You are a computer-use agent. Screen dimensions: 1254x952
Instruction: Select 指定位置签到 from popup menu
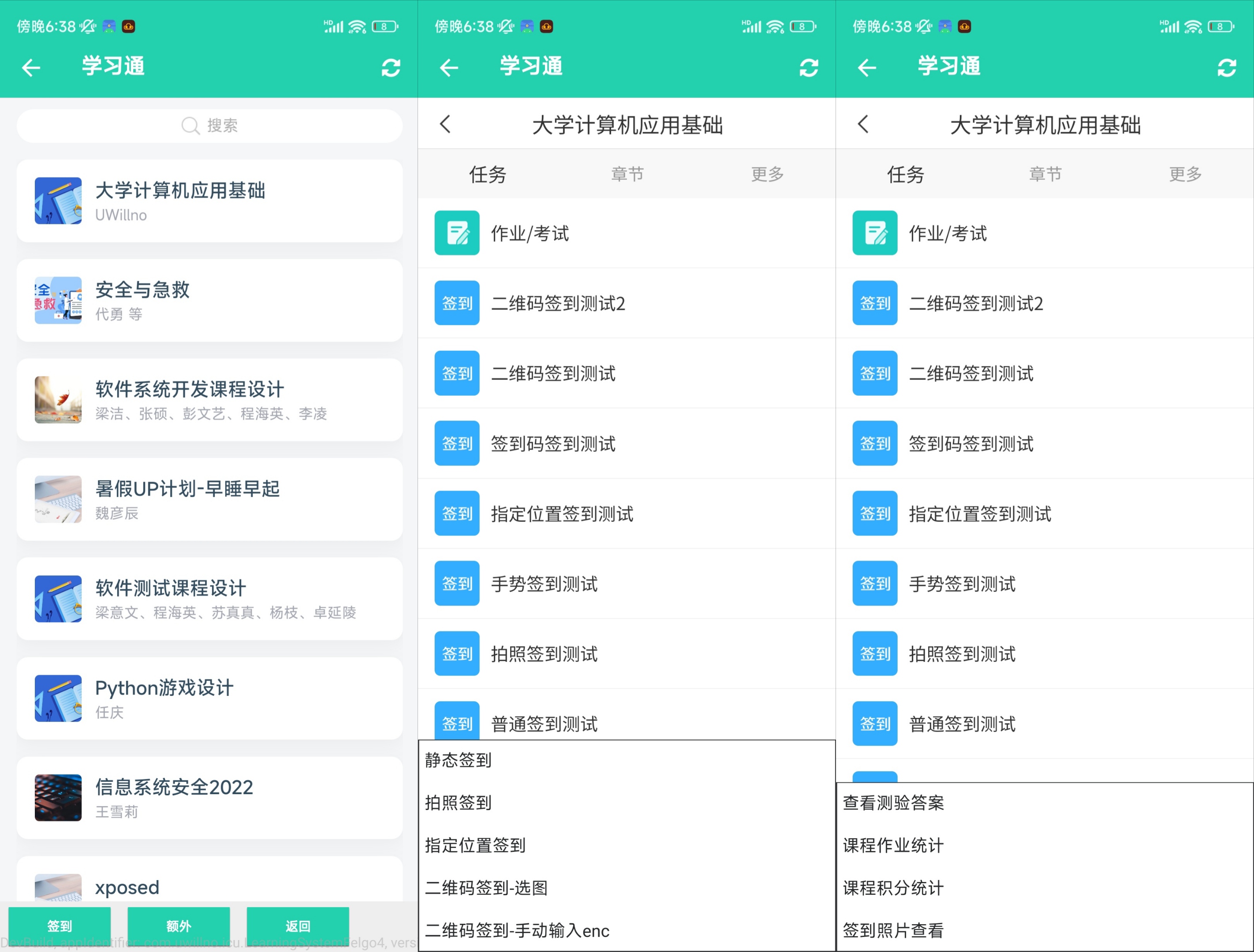[475, 845]
